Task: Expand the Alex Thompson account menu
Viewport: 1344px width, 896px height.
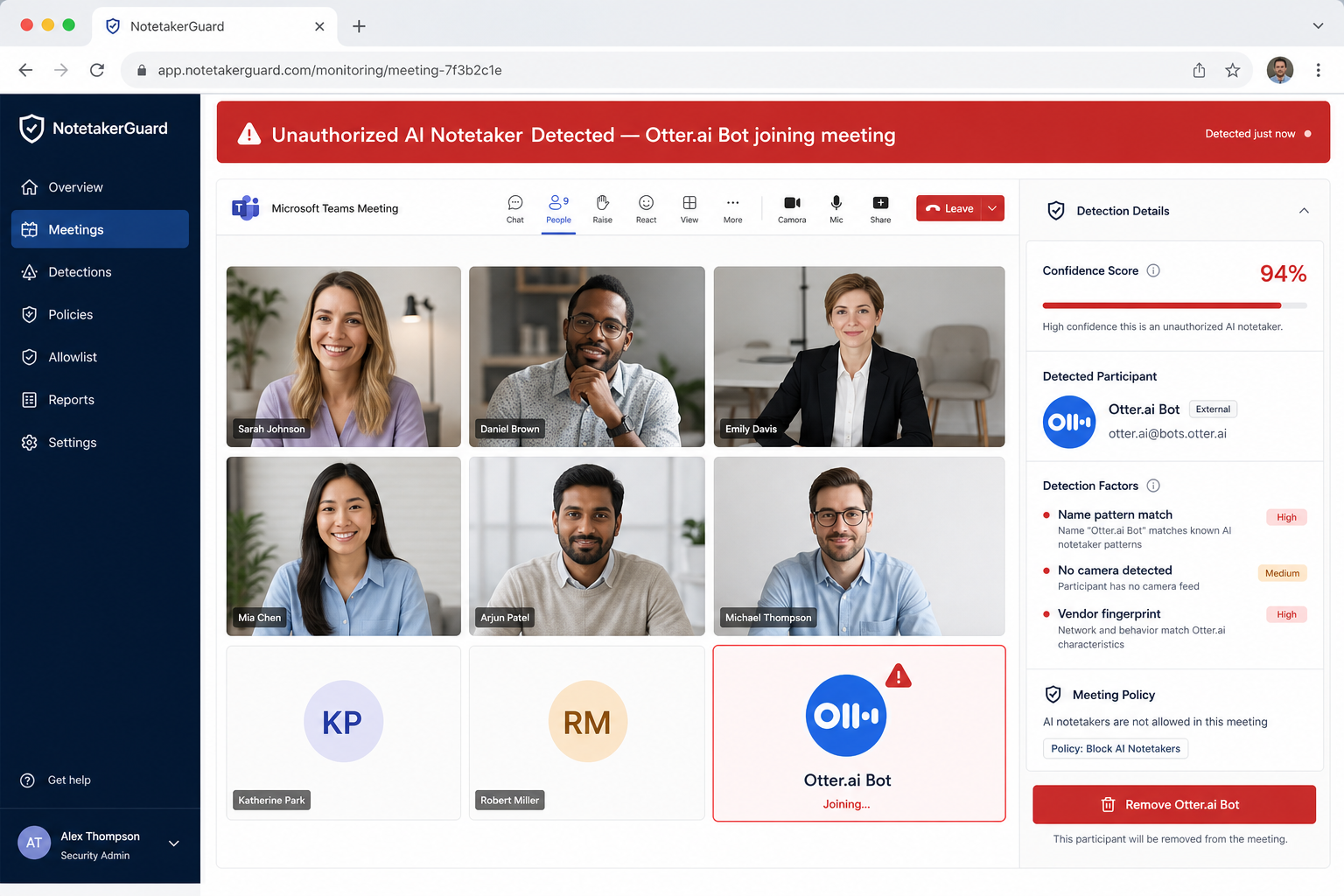Action: (174, 843)
